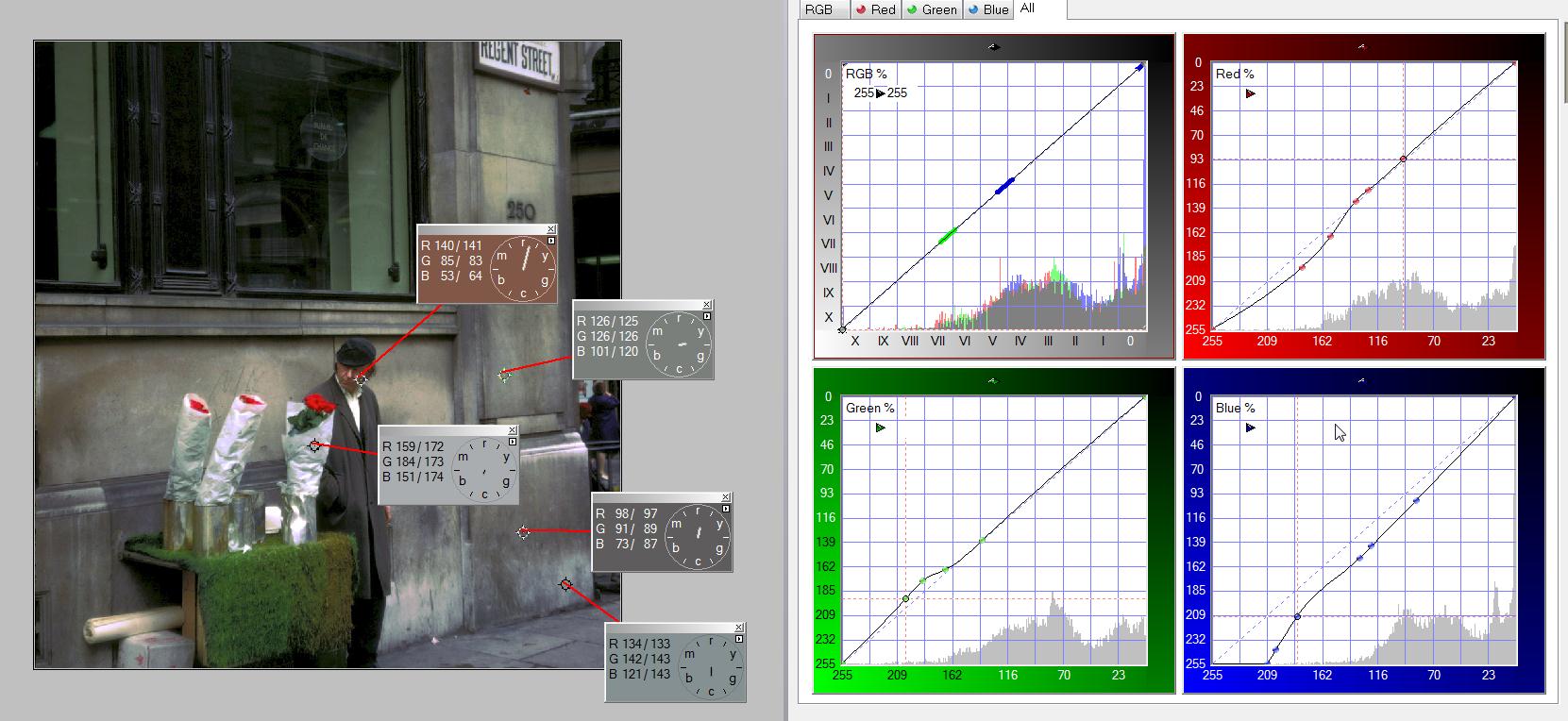Close the brown R 140/141 sample panel
The image size is (1568, 721).
click(551, 229)
